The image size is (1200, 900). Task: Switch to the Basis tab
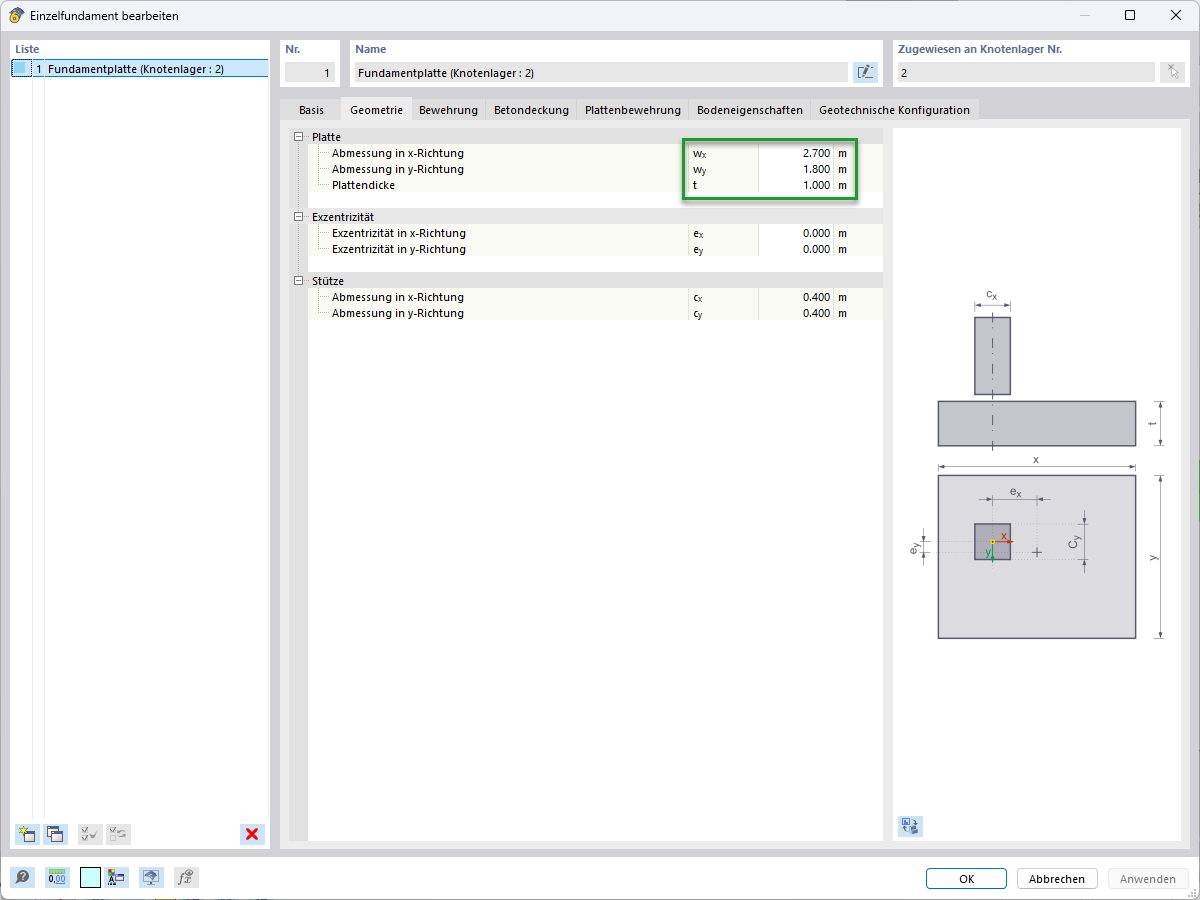(x=311, y=110)
